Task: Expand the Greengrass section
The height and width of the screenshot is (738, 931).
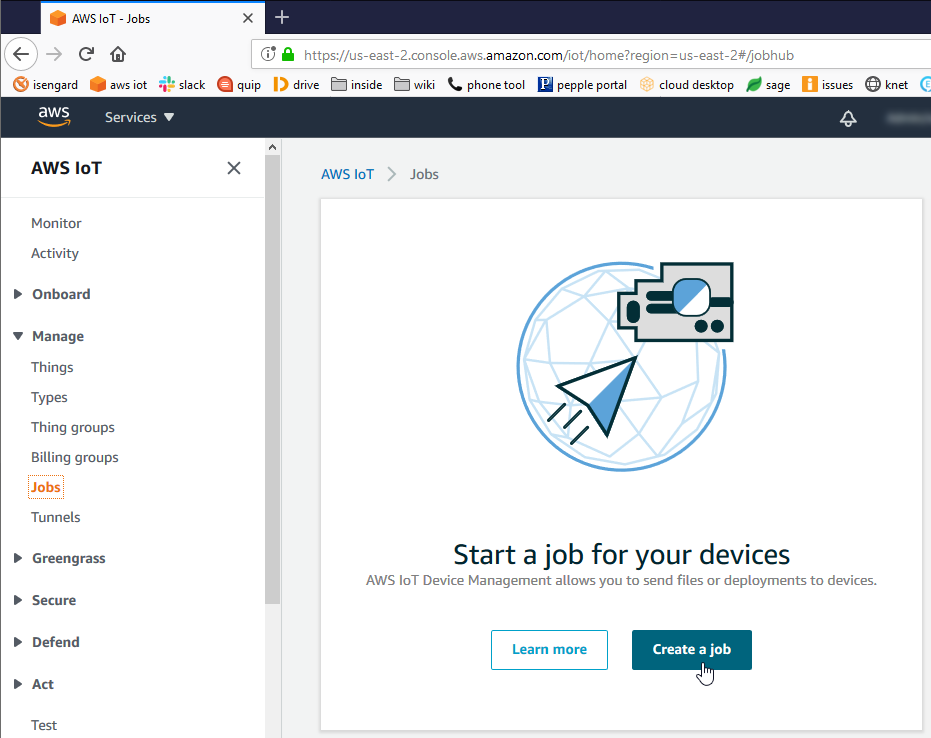Action: [59, 558]
